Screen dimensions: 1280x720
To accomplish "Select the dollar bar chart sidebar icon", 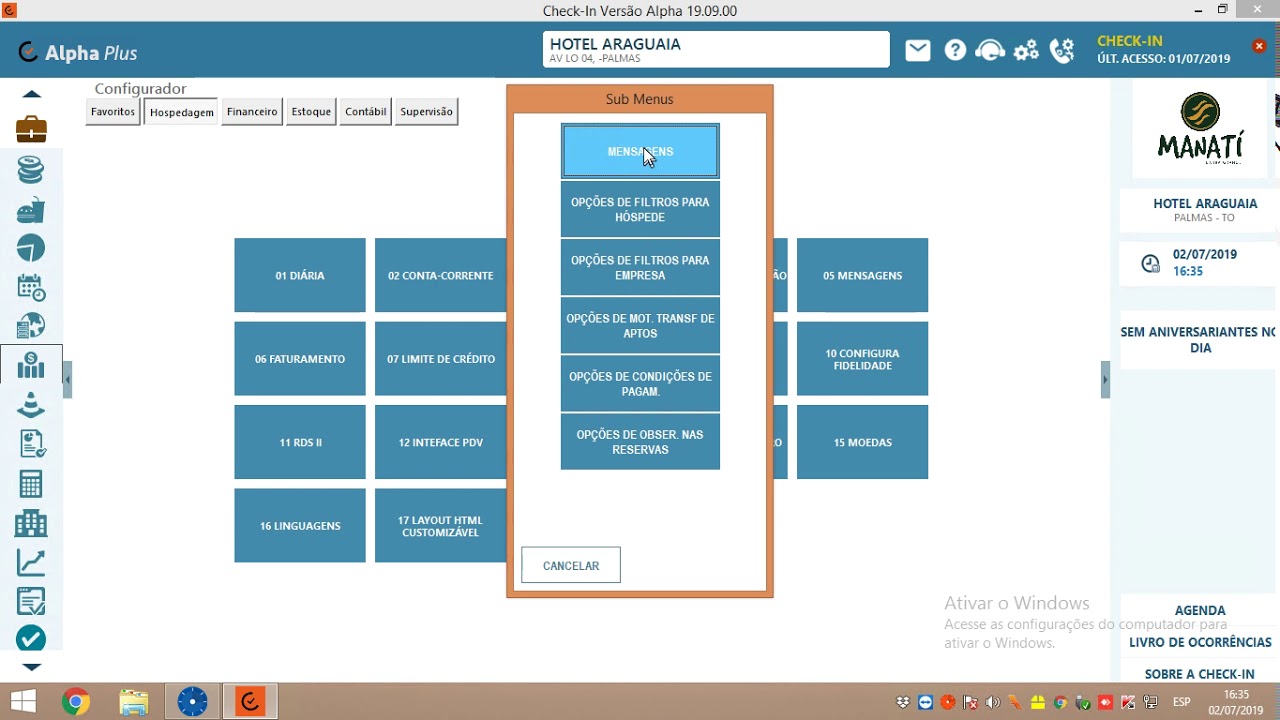I will tap(31, 365).
